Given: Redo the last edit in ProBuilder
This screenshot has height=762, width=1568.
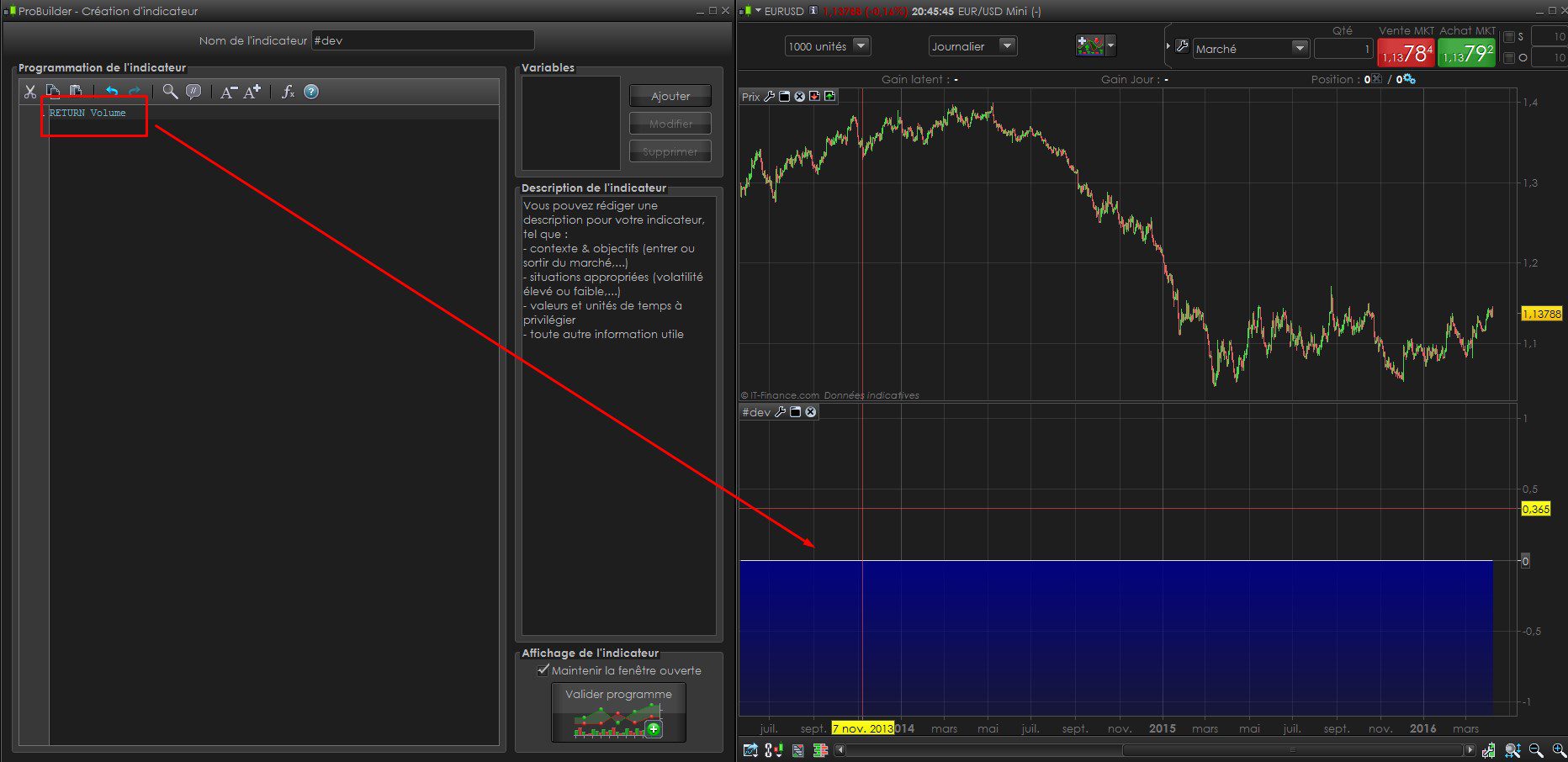Looking at the screenshot, I should pyautogui.click(x=134, y=92).
